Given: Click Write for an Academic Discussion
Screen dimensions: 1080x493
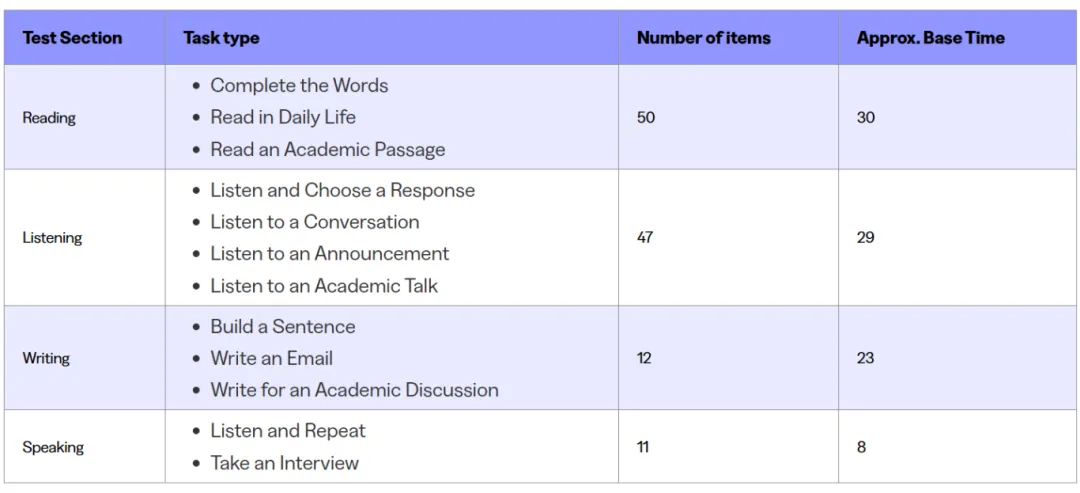Looking at the screenshot, I should (x=354, y=390).
